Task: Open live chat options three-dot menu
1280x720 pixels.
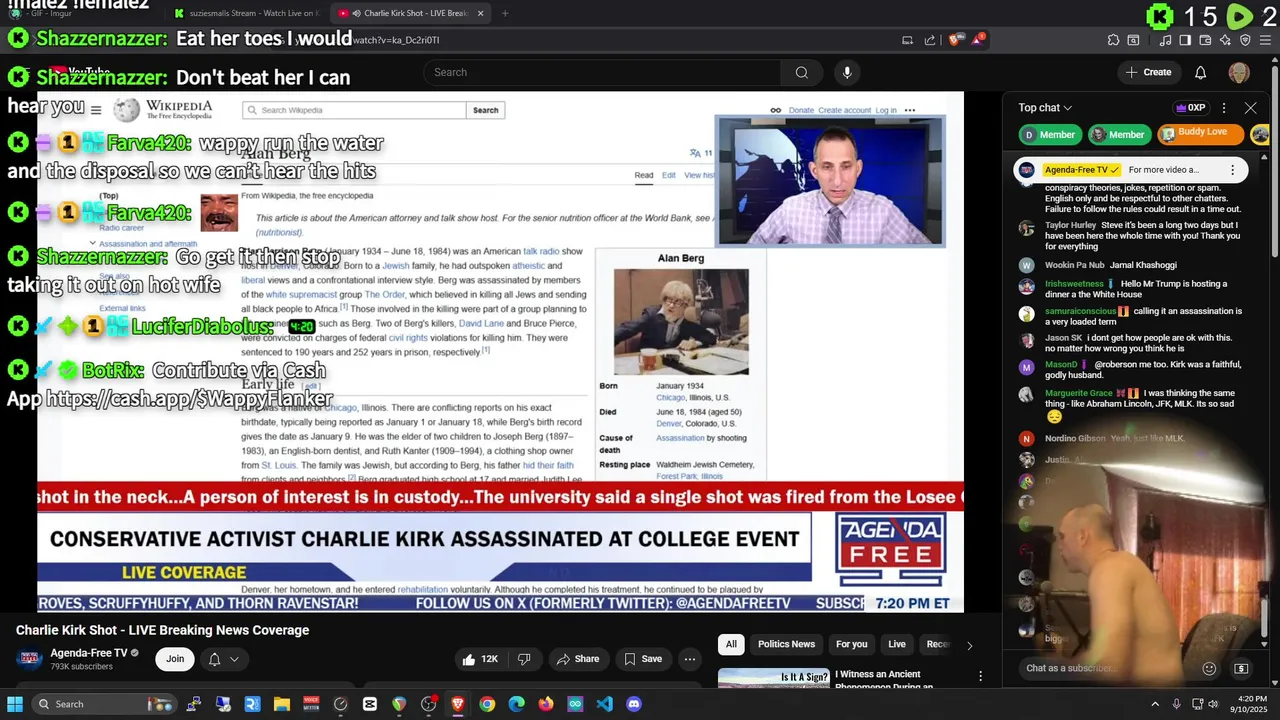Action: point(1224,108)
